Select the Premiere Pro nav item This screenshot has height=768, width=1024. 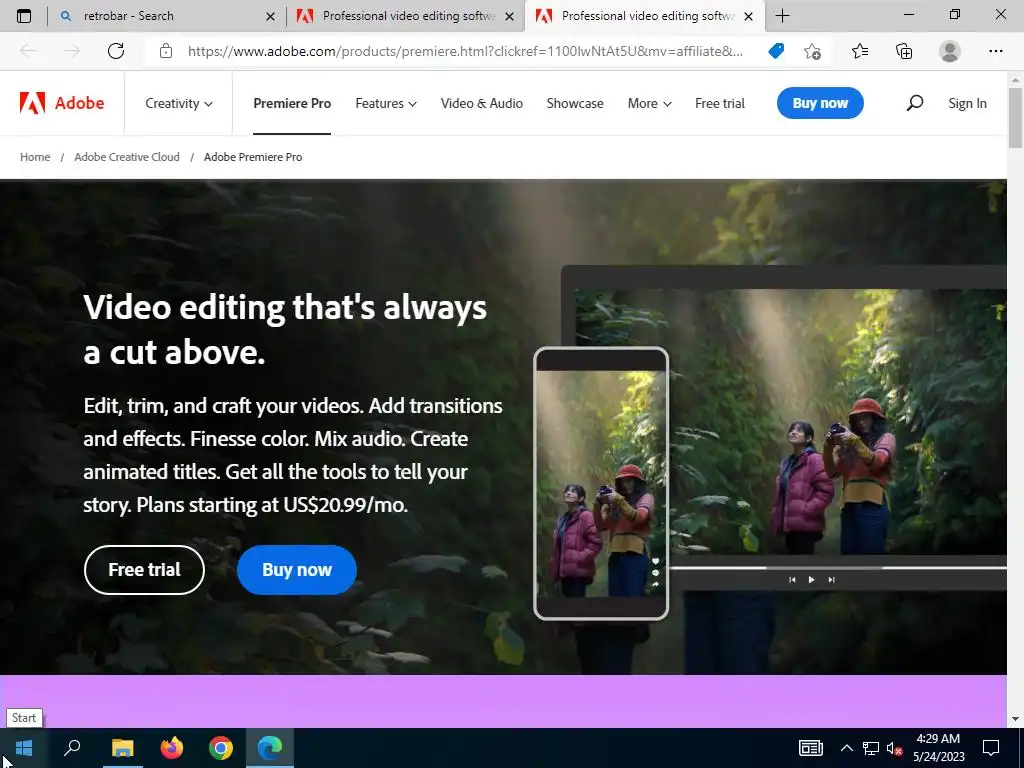[292, 103]
